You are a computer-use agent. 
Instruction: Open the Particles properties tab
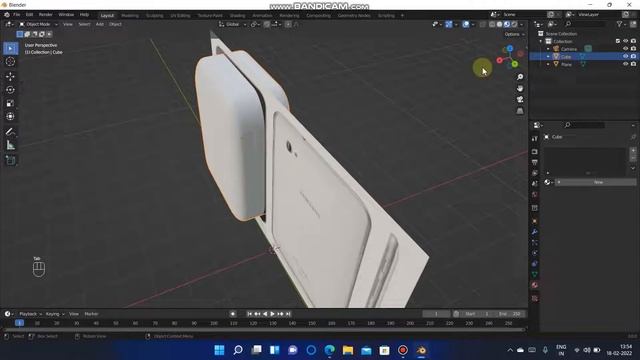click(535, 242)
